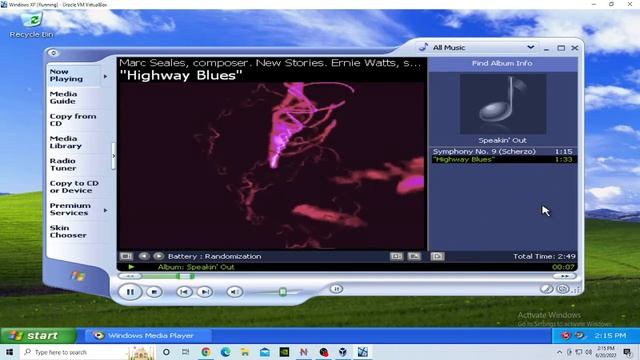Open Mail app from taskbar

264,352
